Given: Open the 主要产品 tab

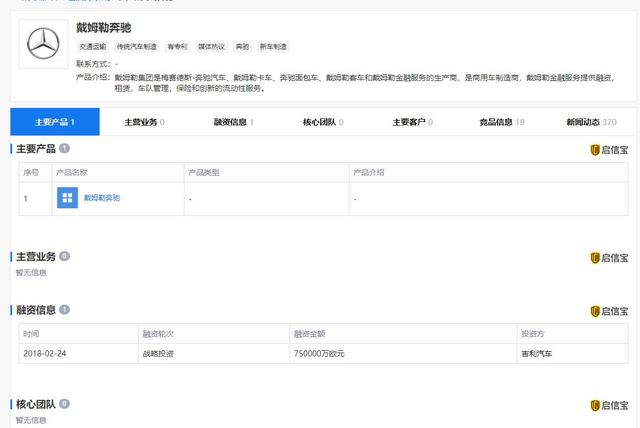Looking at the screenshot, I should pyautogui.click(x=55, y=122).
